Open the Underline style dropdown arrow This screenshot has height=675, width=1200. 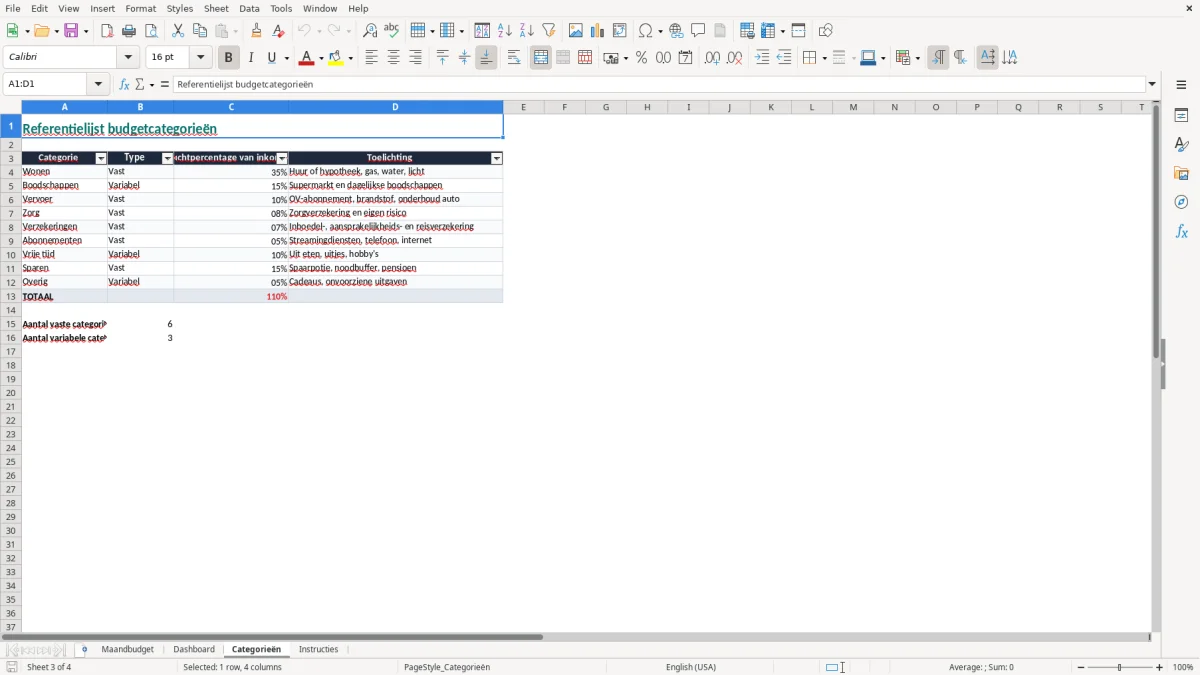click(286, 58)
